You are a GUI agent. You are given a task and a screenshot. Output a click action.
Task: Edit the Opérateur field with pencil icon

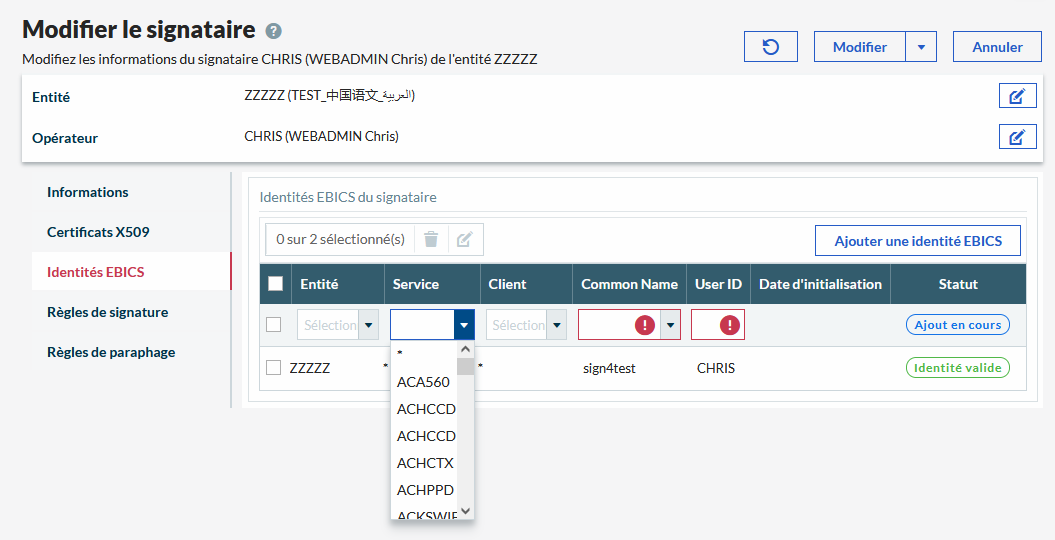[x=1017, y=137]
